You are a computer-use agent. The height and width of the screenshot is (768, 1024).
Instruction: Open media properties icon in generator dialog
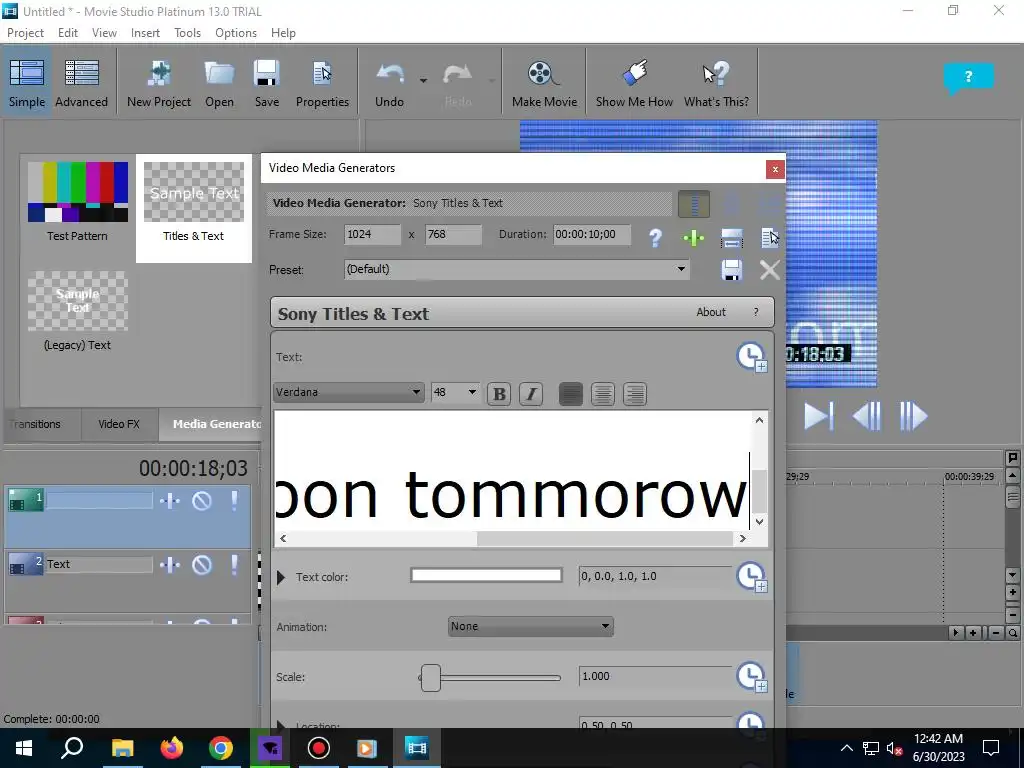(769, 238)
